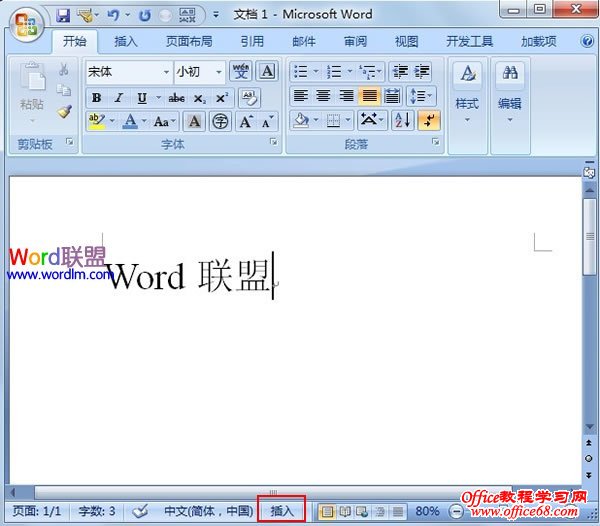Apply strikethrough formatting
Image resolution: width=600 pixels, height=526 pixels.
pos(176,98)
